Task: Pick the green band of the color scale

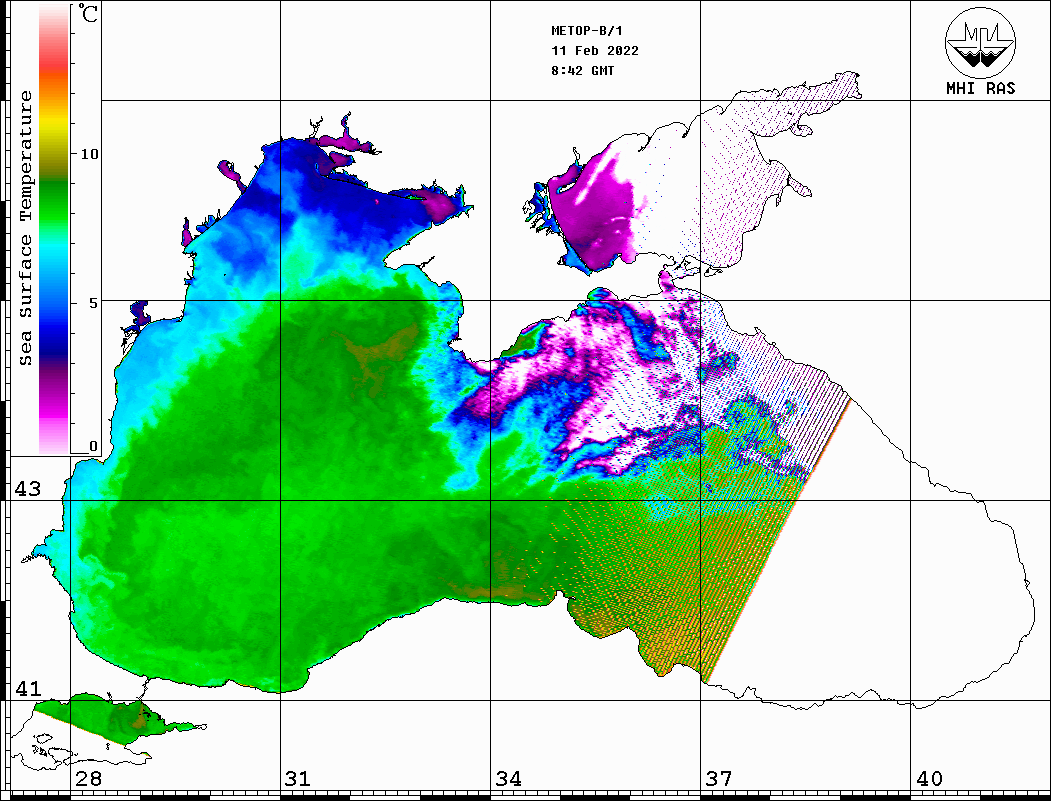Action: [x=54, y=201]
